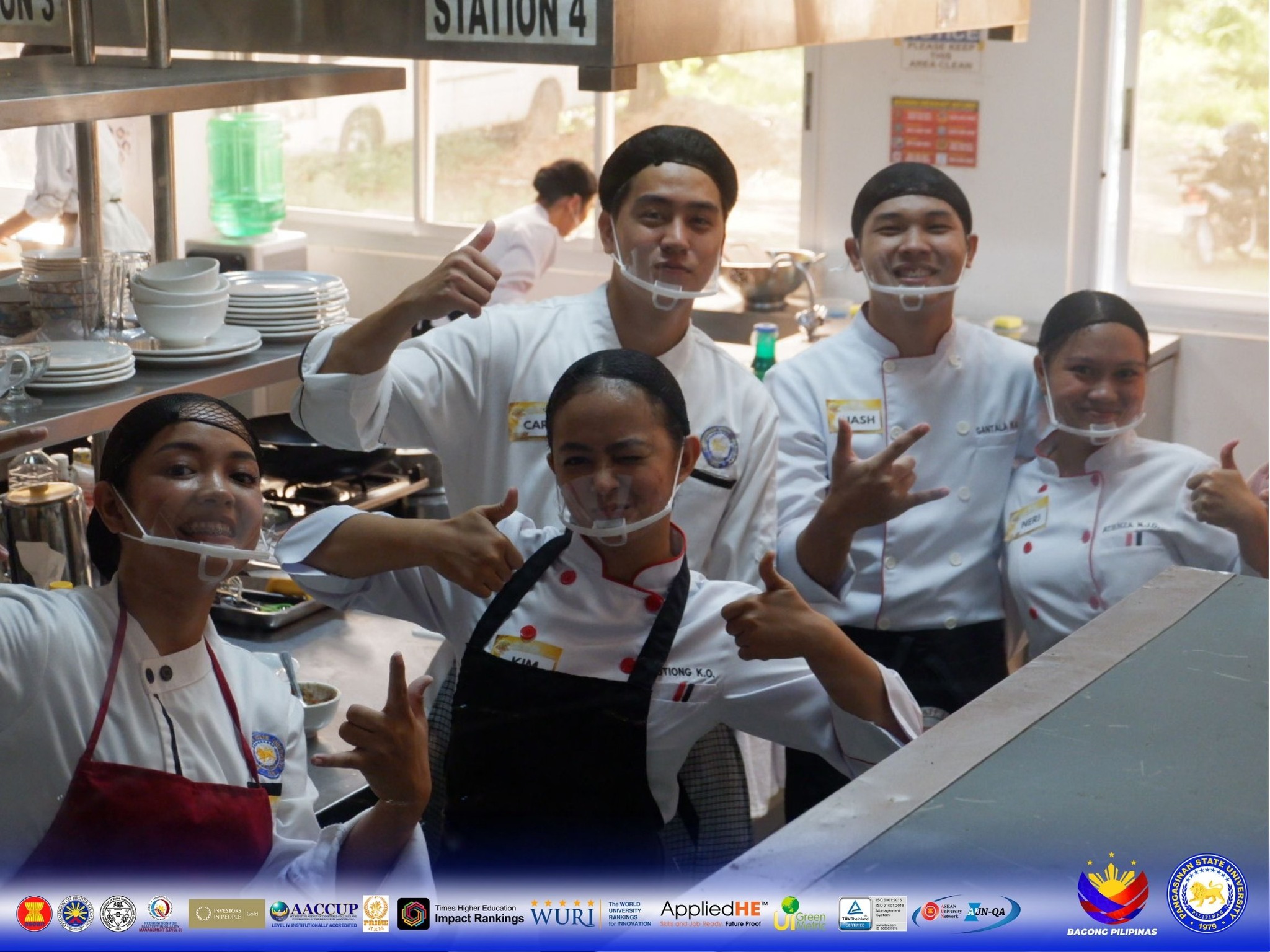Click the State Universities association triangle seal
Viewport: 1270px width, 952px height.
pyautogui.click(x=118, y=913)
